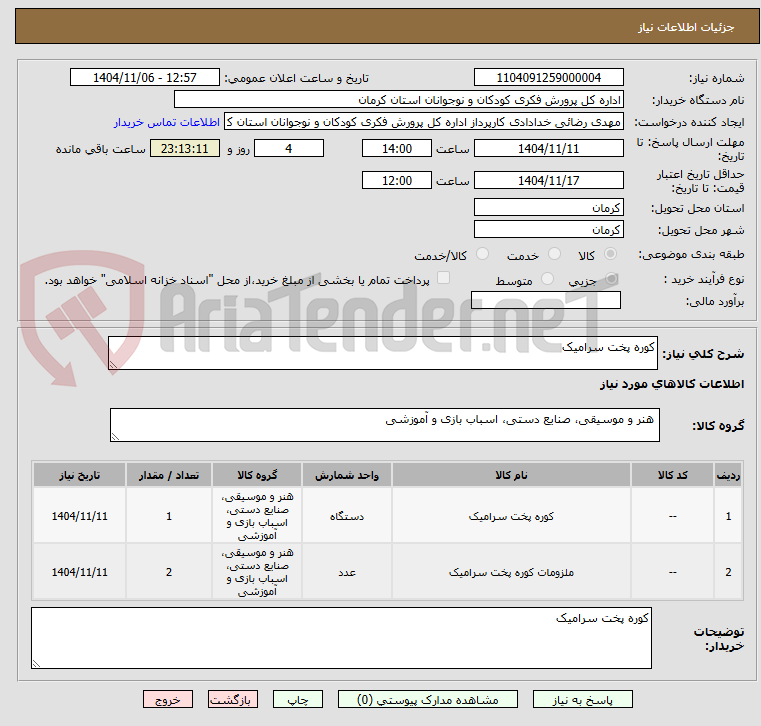Click the 'ردیف' column header

tap(728, 475)
